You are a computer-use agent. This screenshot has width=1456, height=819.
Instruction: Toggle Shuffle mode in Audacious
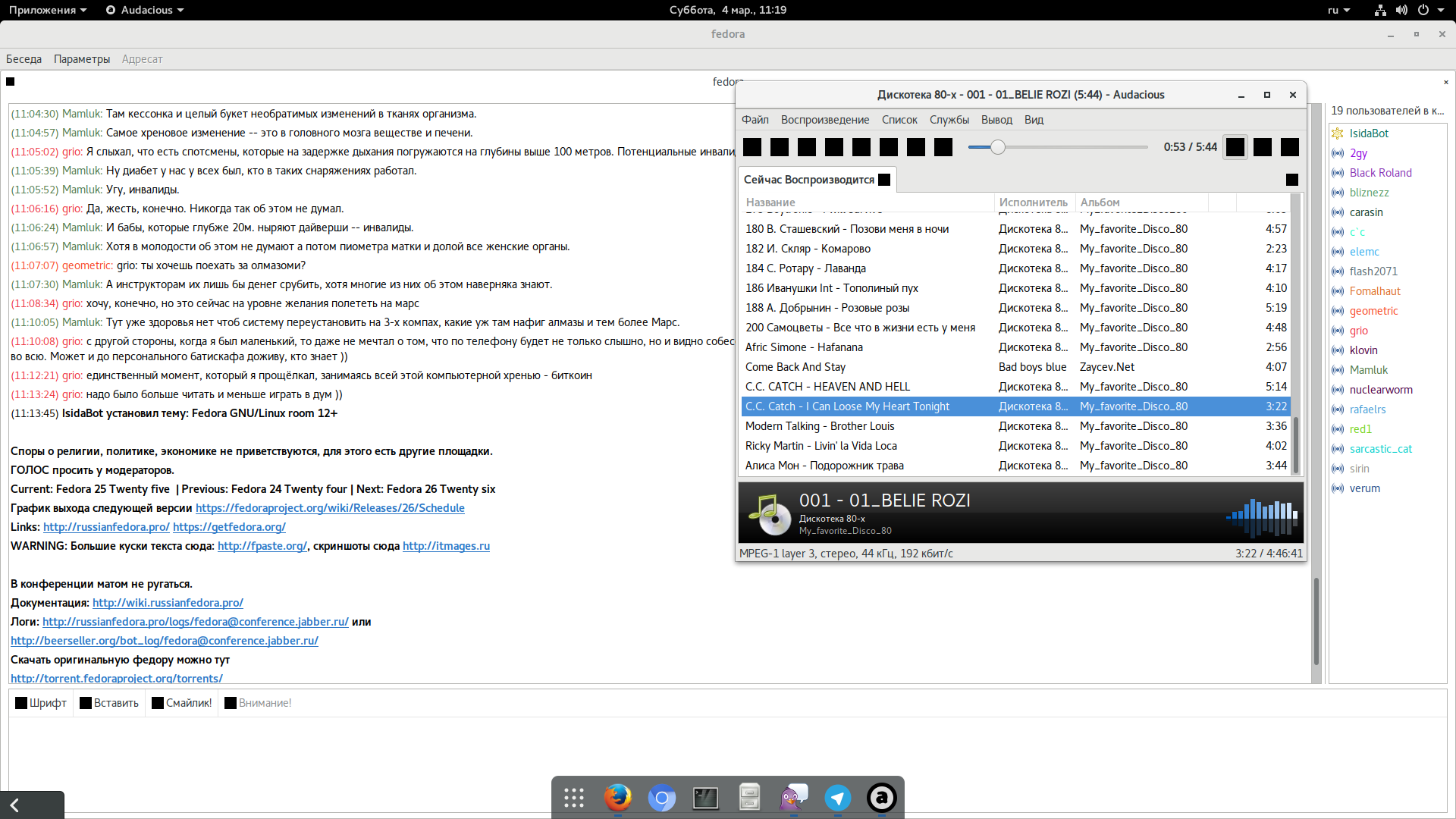(x=1263, y=147)
